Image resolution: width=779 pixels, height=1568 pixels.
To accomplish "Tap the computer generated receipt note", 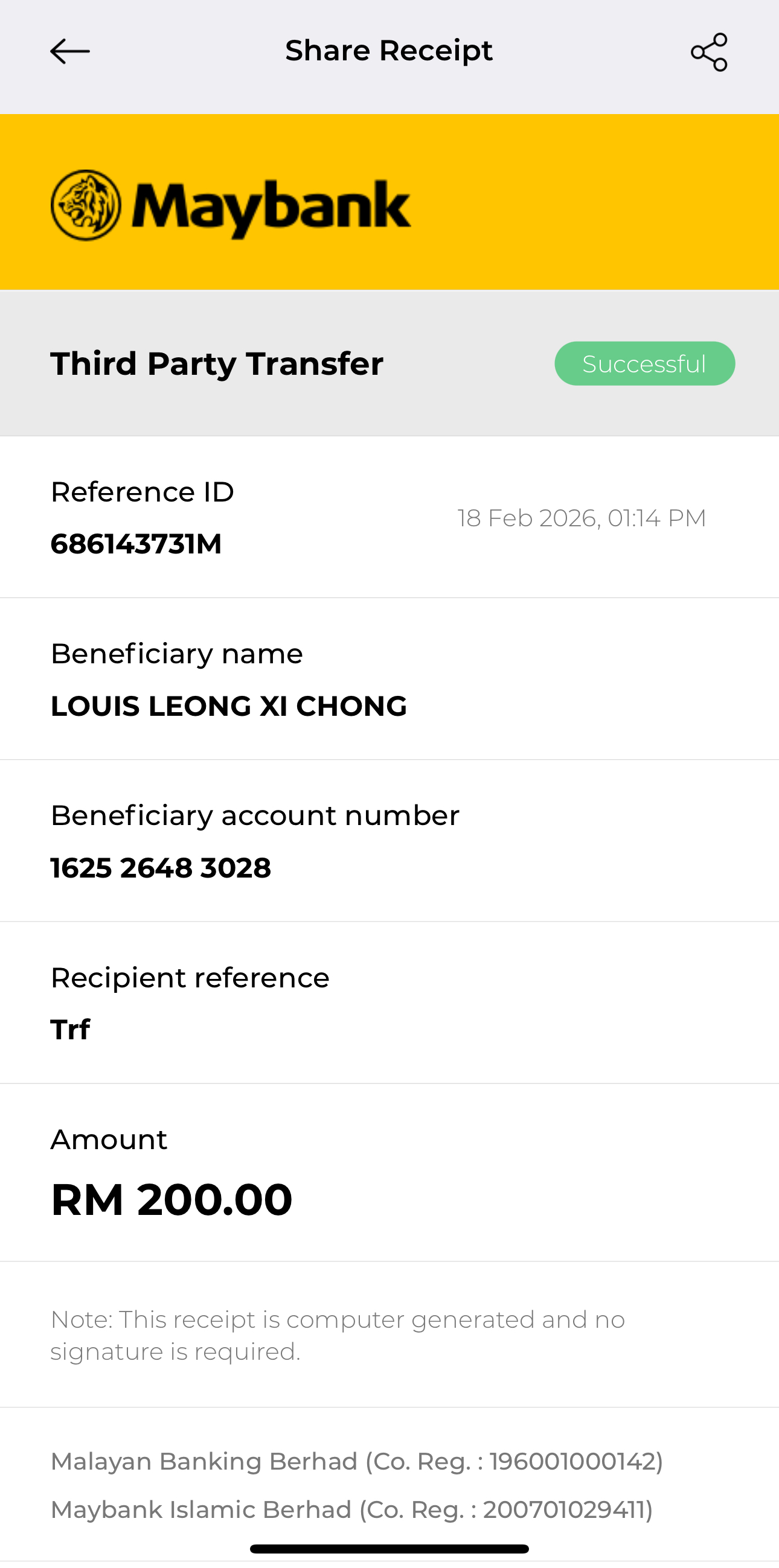I will pos(338,1336).
